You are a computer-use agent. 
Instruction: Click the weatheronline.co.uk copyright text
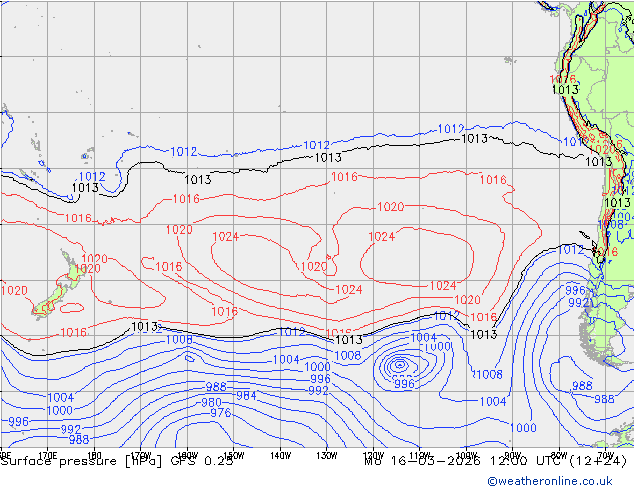550,481
